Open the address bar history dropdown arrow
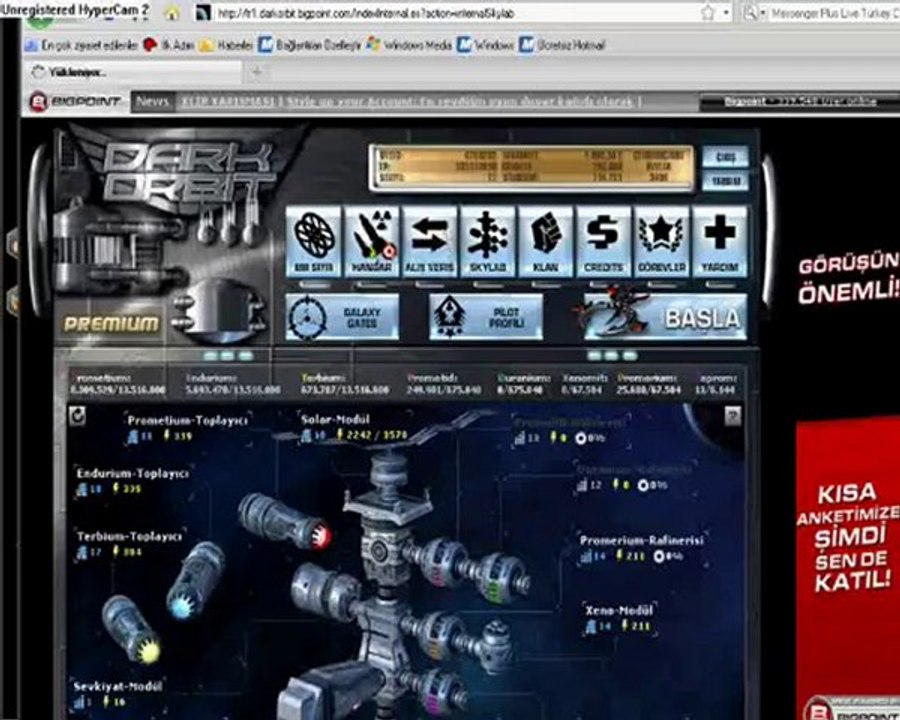The width and height of the screenshot is (900, 720). point(726,13)
